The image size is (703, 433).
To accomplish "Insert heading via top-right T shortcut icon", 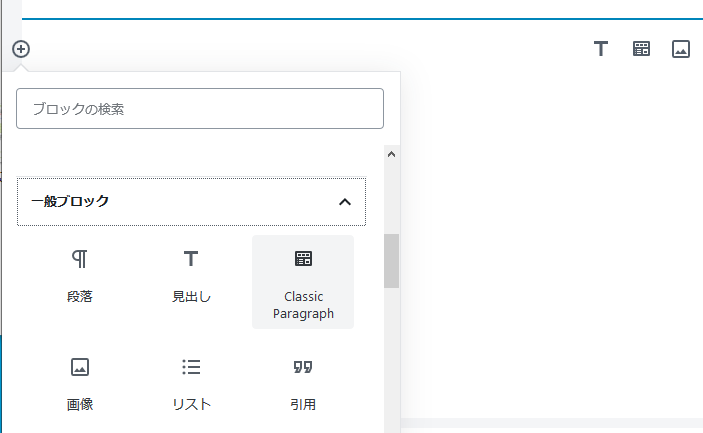I will click(601, 49).
